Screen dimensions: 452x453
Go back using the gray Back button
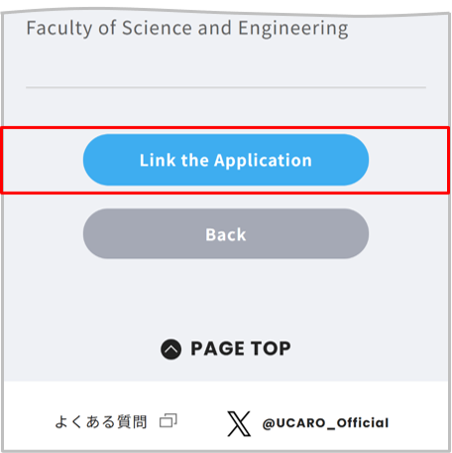(x=226, y=234)
